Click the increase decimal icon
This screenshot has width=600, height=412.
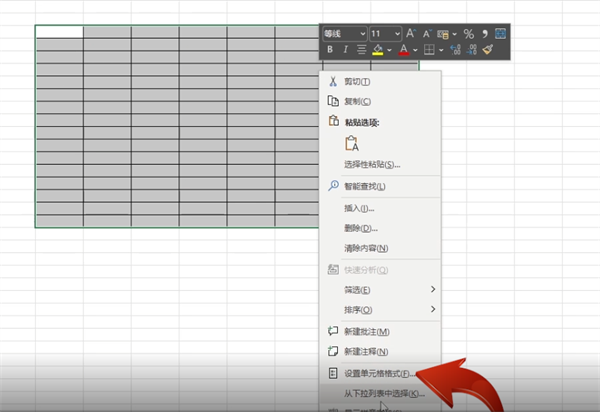point(453,49)
